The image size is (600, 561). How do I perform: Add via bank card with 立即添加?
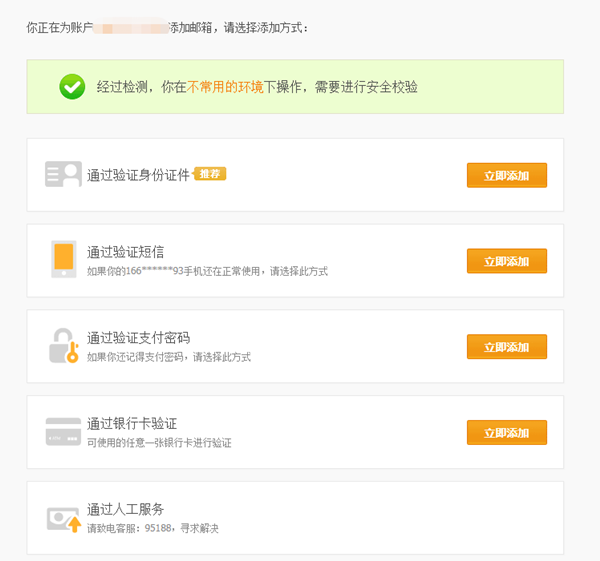pos(507,432)
